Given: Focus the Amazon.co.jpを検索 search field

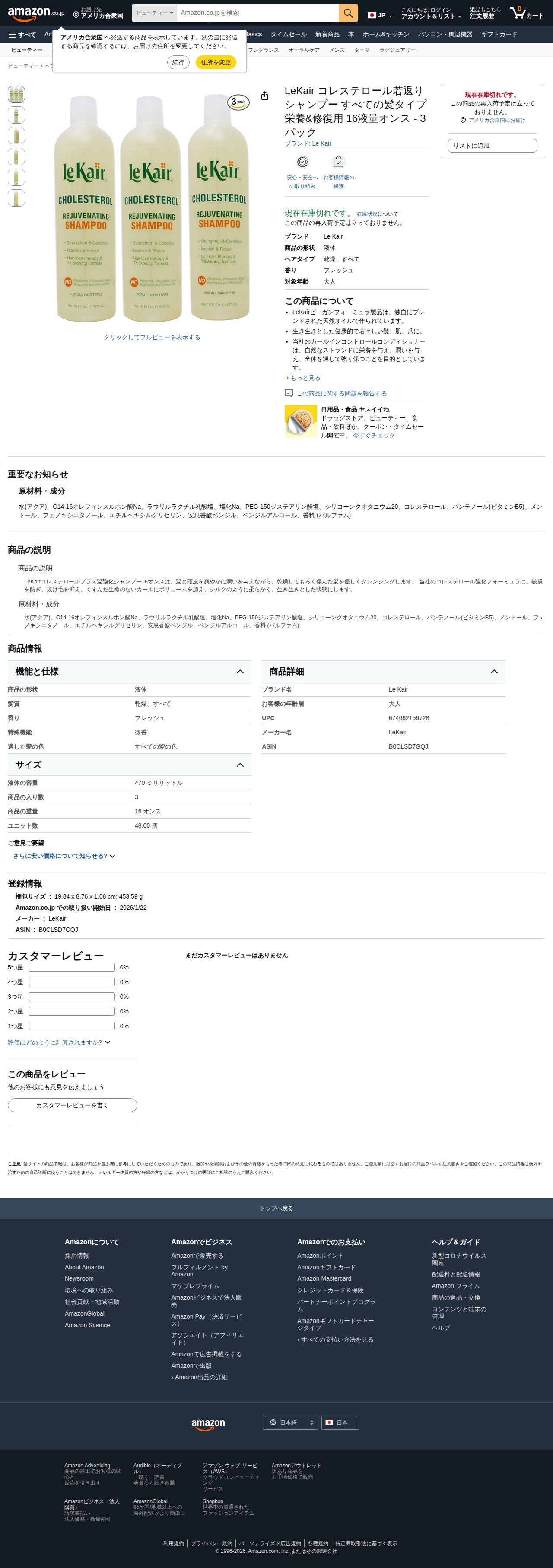Looking at the screenshot, I should click(258, 13).
